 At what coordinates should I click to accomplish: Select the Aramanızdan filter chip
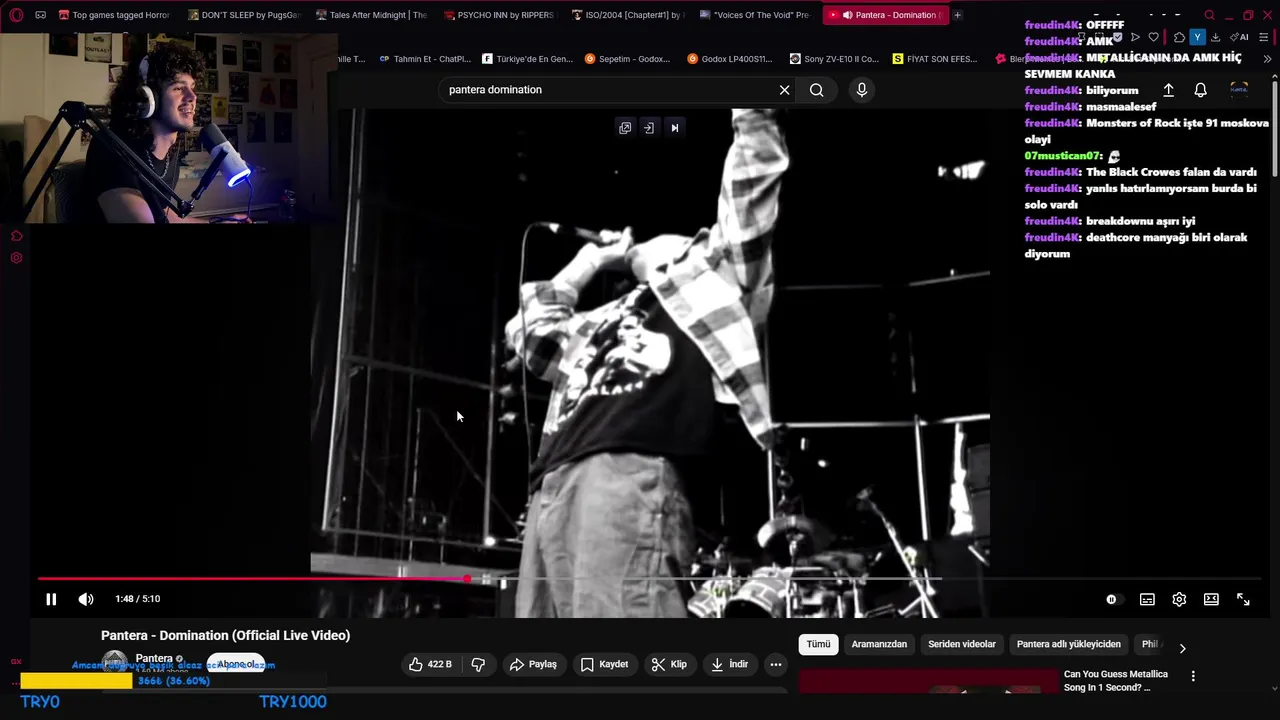pos(879,644)
